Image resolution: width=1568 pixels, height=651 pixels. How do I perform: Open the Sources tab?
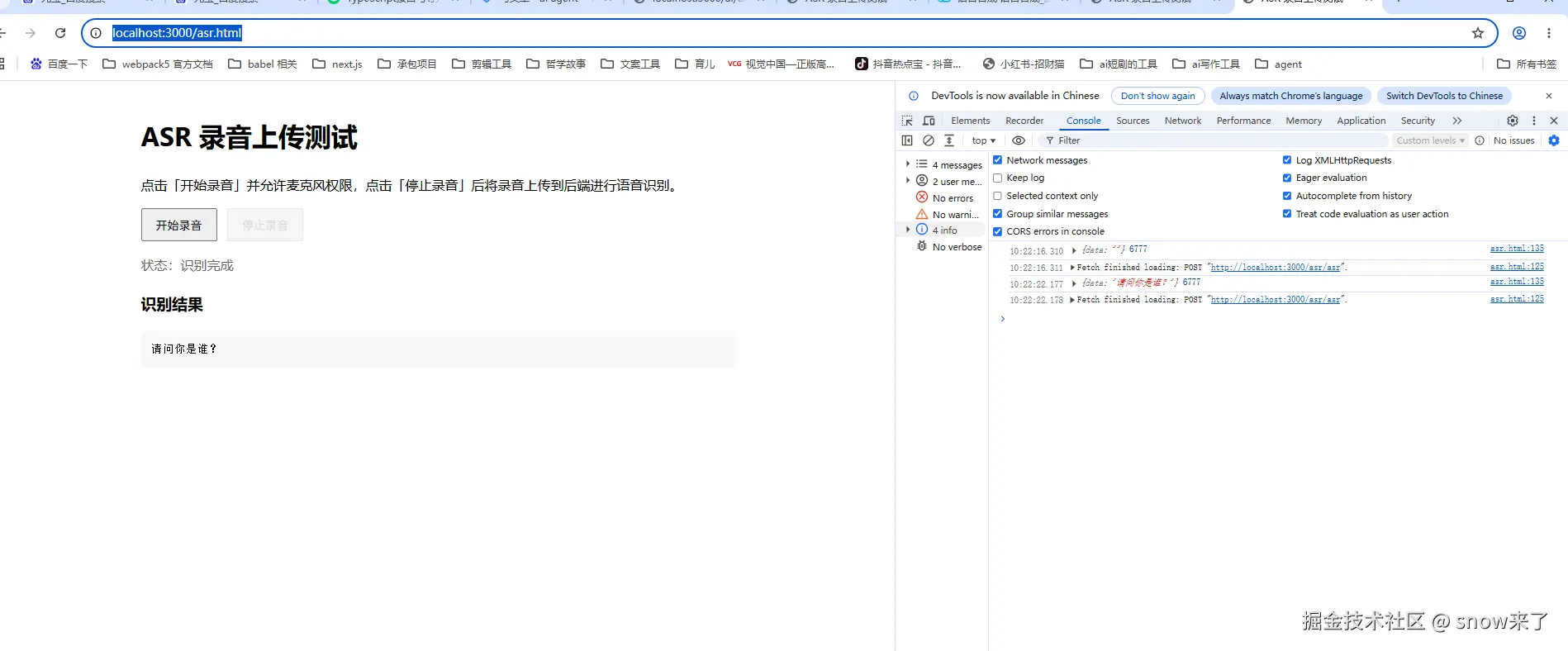(1133, 121)
